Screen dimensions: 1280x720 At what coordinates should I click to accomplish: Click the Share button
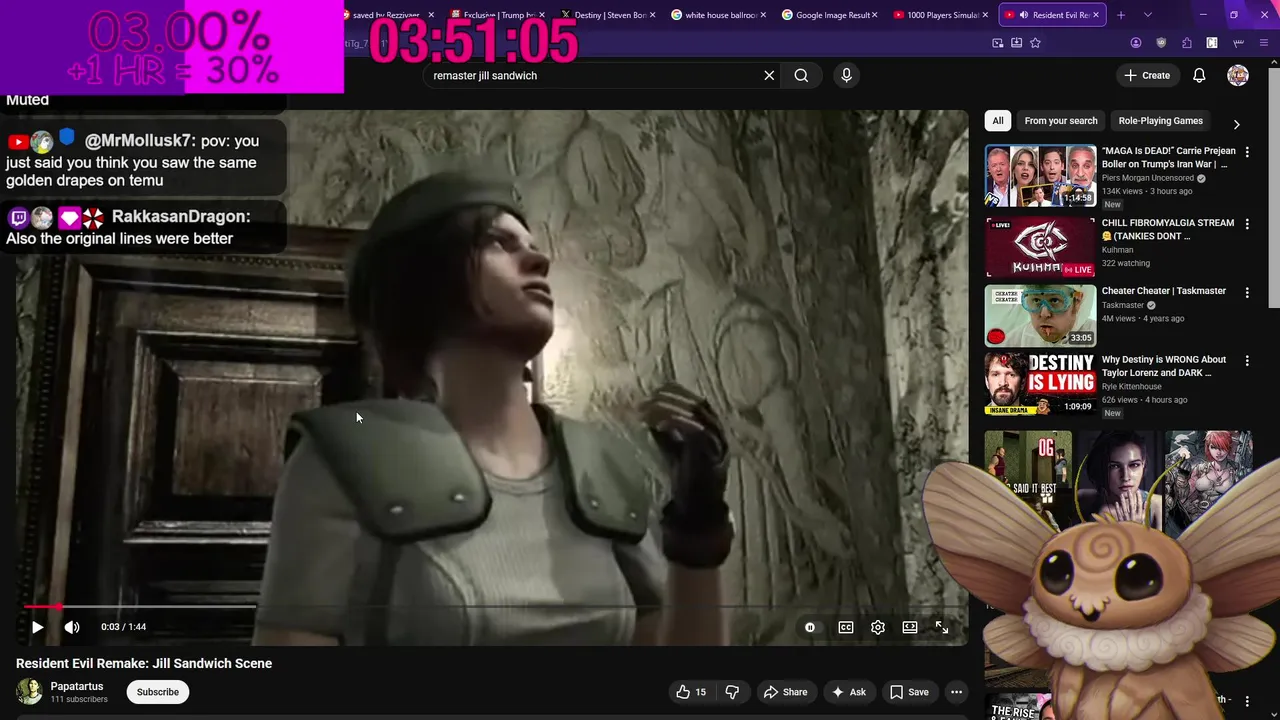(785, 692)
